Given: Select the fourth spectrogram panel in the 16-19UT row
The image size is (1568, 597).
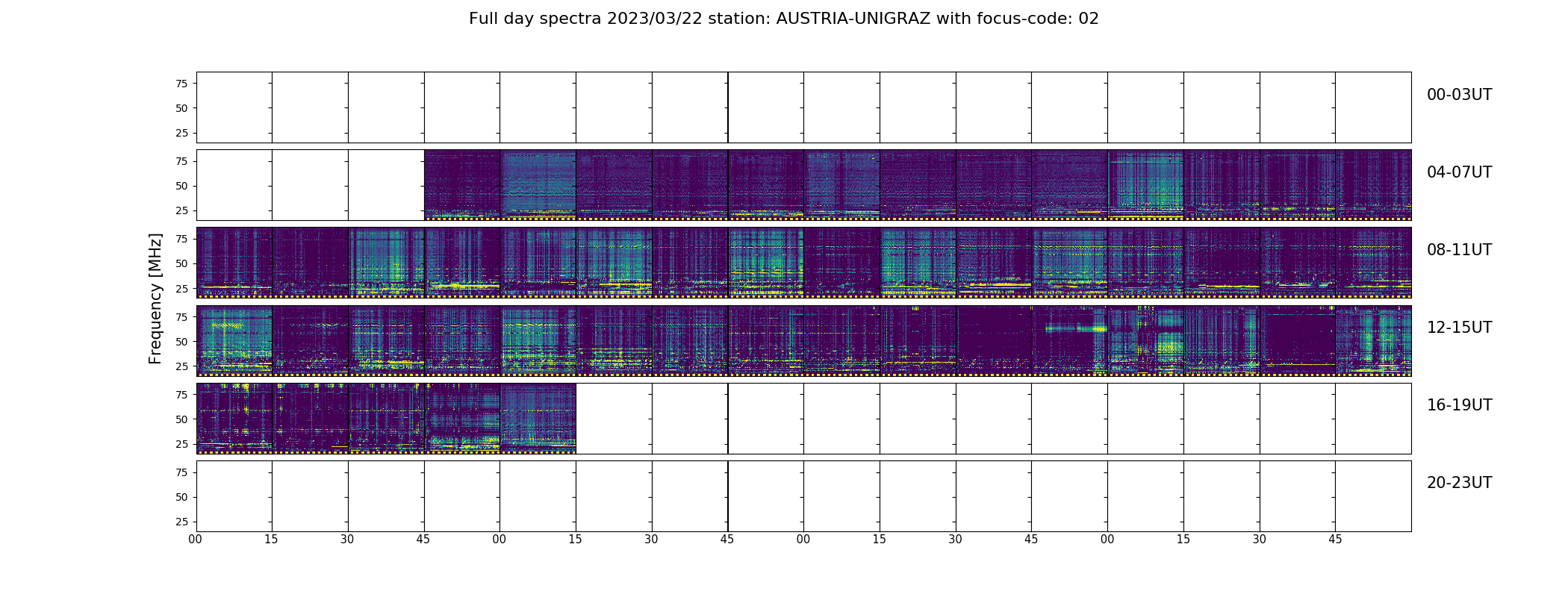Looking at the screenshot, I should tap(461, 418).
